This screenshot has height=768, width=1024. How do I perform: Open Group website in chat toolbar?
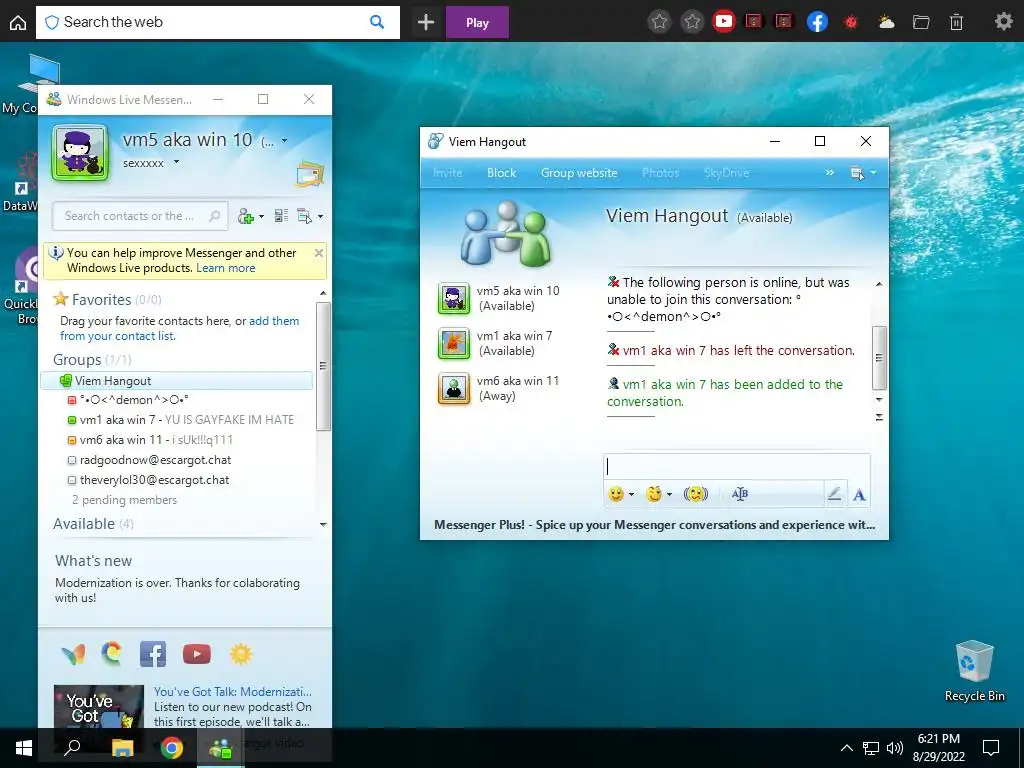(579, 173)
